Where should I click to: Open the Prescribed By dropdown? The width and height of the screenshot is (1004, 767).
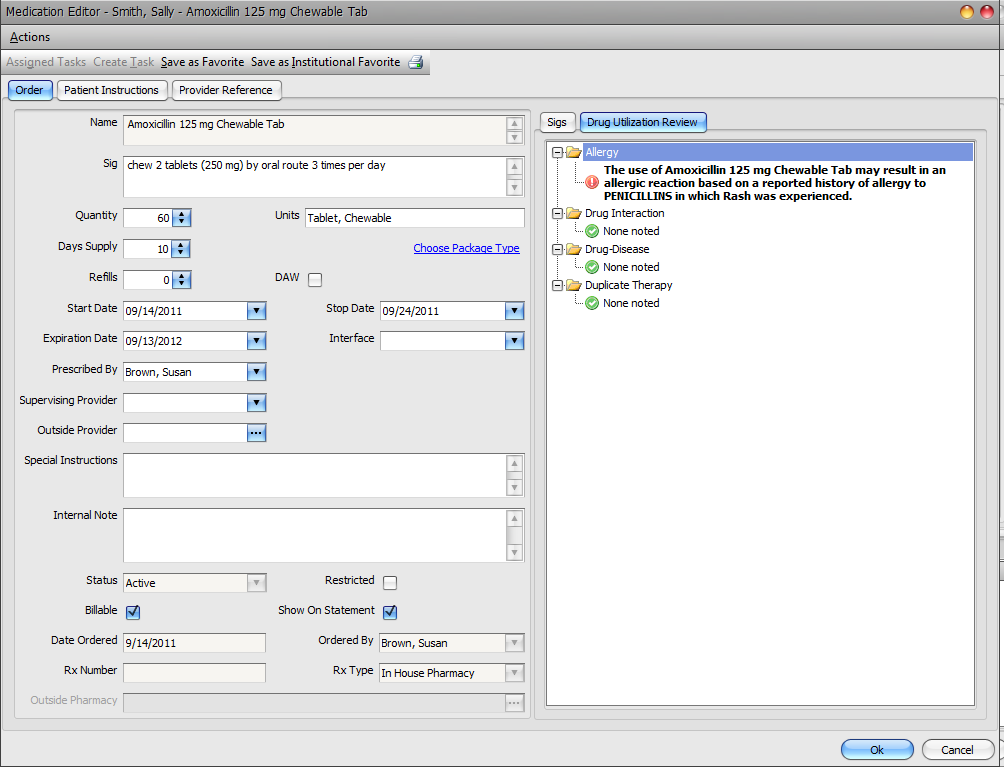[256, 372]
